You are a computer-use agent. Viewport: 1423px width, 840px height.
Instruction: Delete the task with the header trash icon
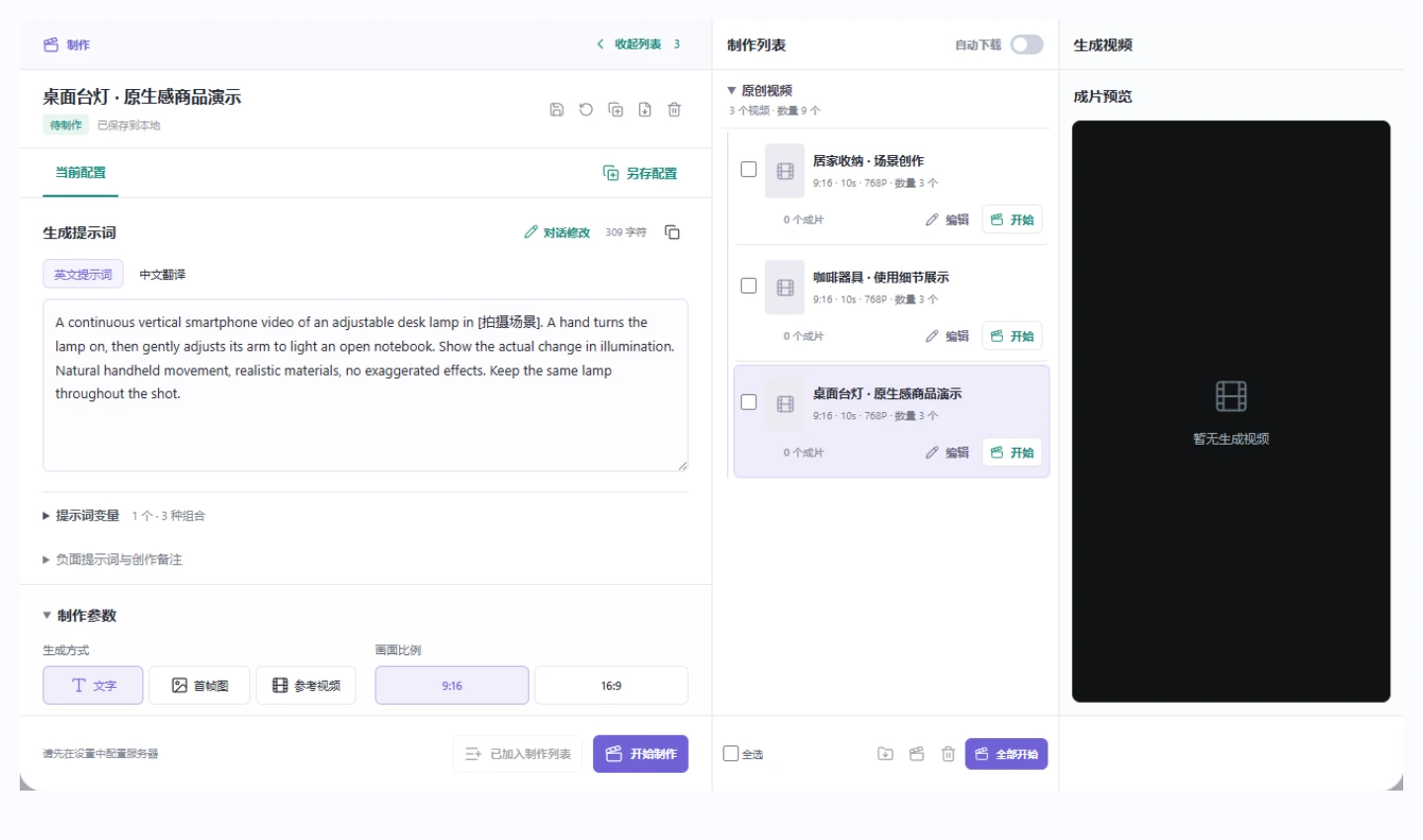(674, 110)
